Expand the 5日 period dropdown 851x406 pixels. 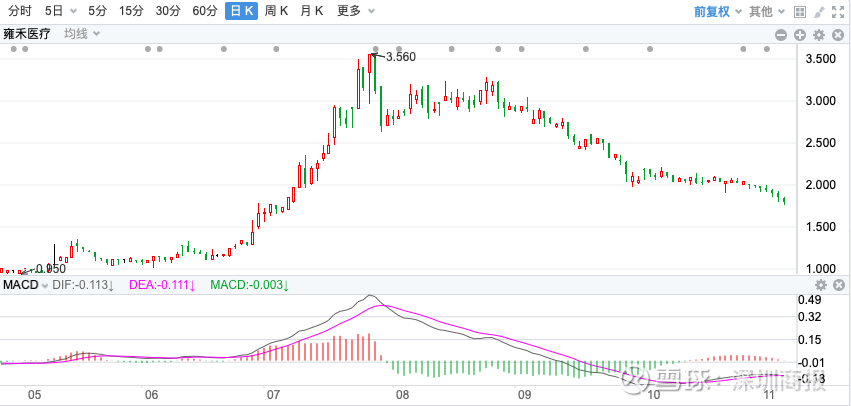coord(60,12)
